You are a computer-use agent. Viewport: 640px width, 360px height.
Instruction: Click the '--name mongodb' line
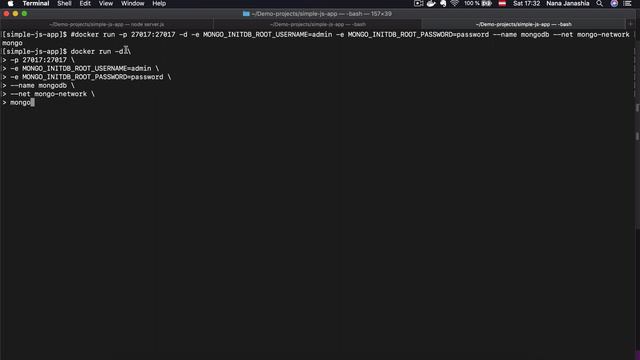[x=38, y=86]
